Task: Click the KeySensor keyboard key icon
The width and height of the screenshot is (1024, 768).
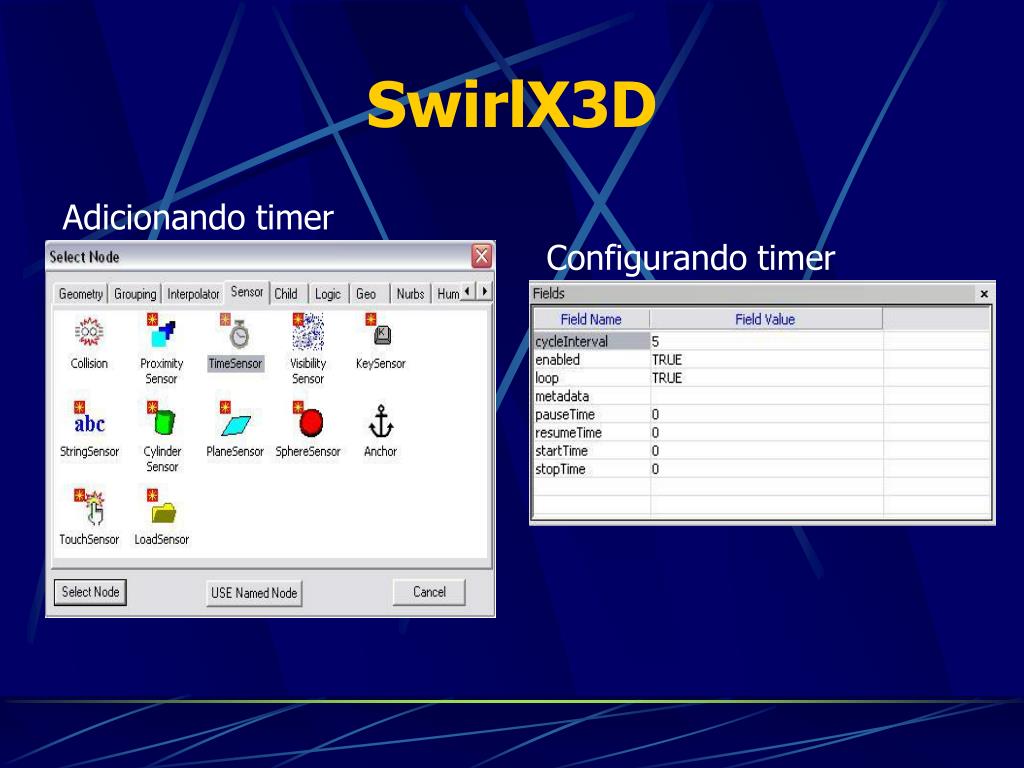Action: pos(379,331)
